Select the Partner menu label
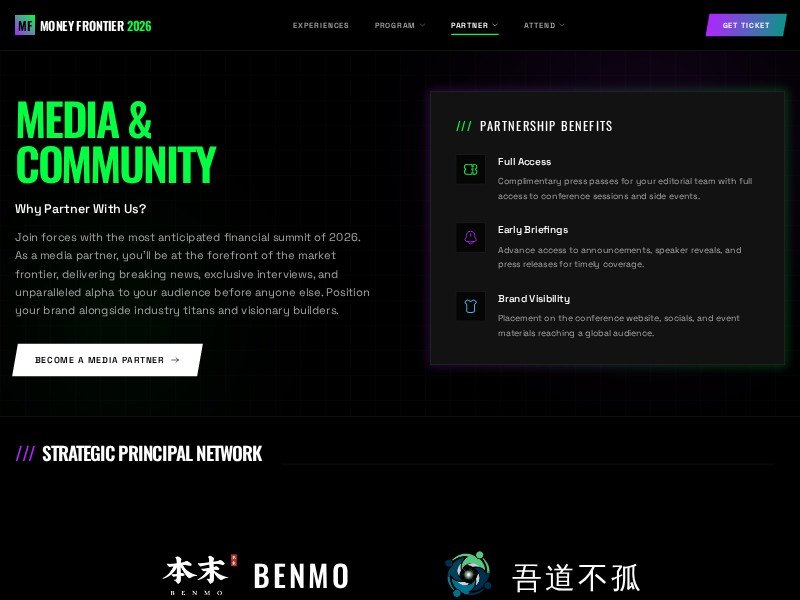Image resolution: width=800 pixels, height=600 pixels. click(x=469, y=25)
